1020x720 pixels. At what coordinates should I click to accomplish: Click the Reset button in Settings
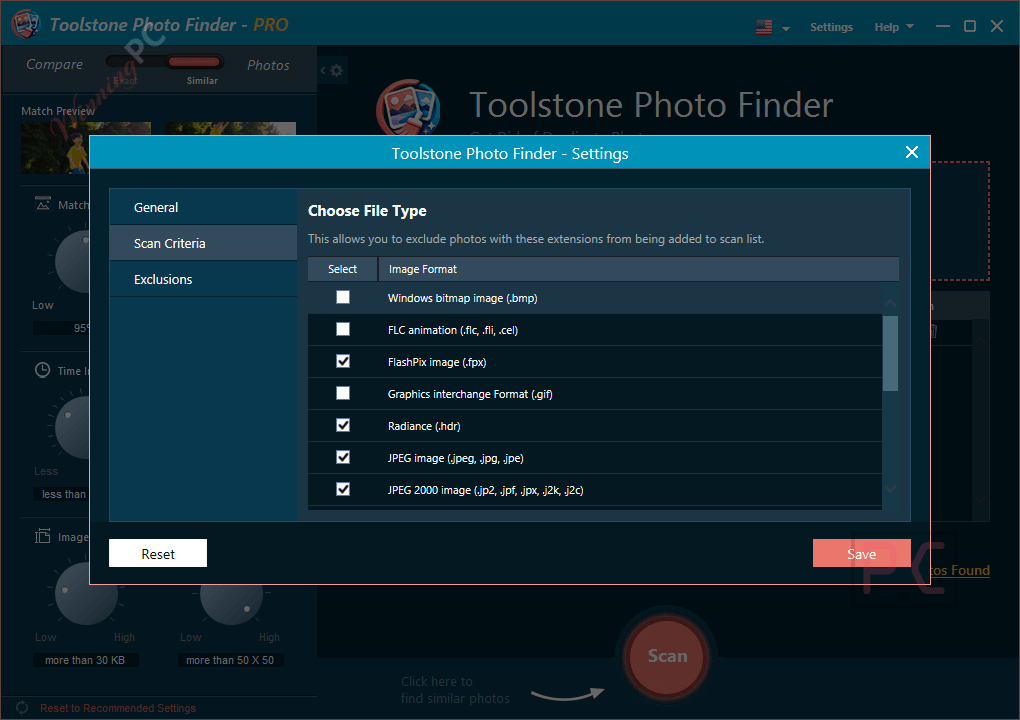[x=158, y=553]
